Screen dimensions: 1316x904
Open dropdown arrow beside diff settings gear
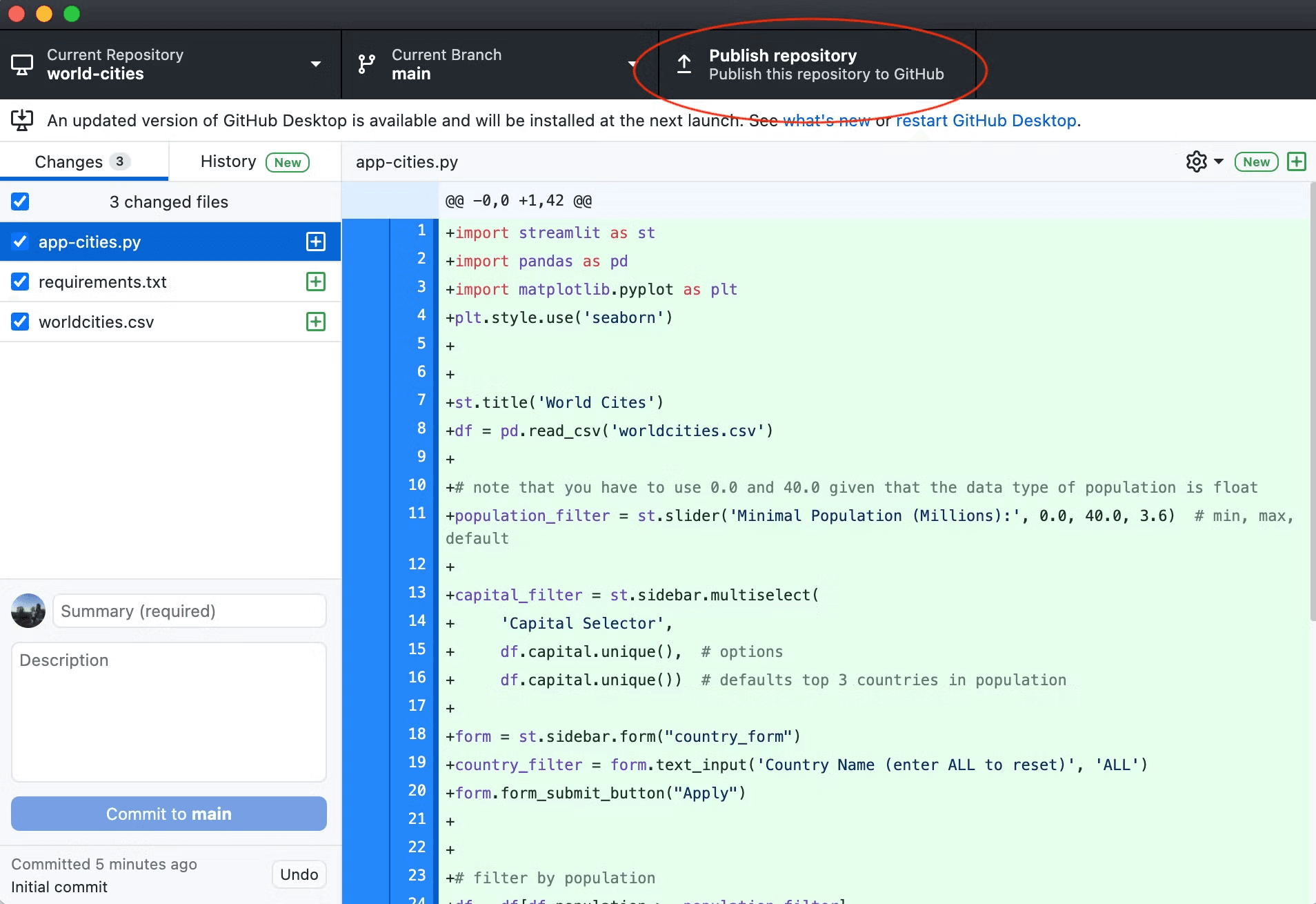(x=1219, y=161)
